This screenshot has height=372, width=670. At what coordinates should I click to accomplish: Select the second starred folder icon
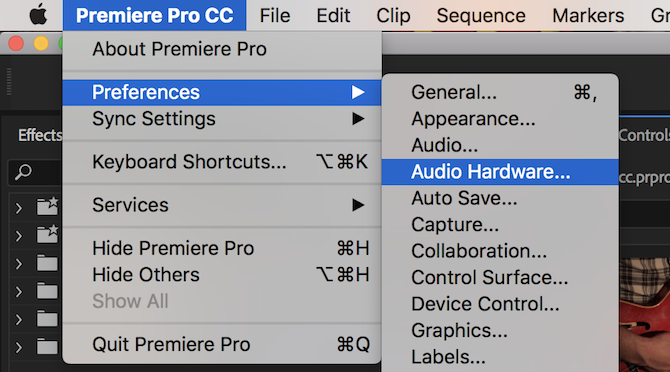[47, 234]
